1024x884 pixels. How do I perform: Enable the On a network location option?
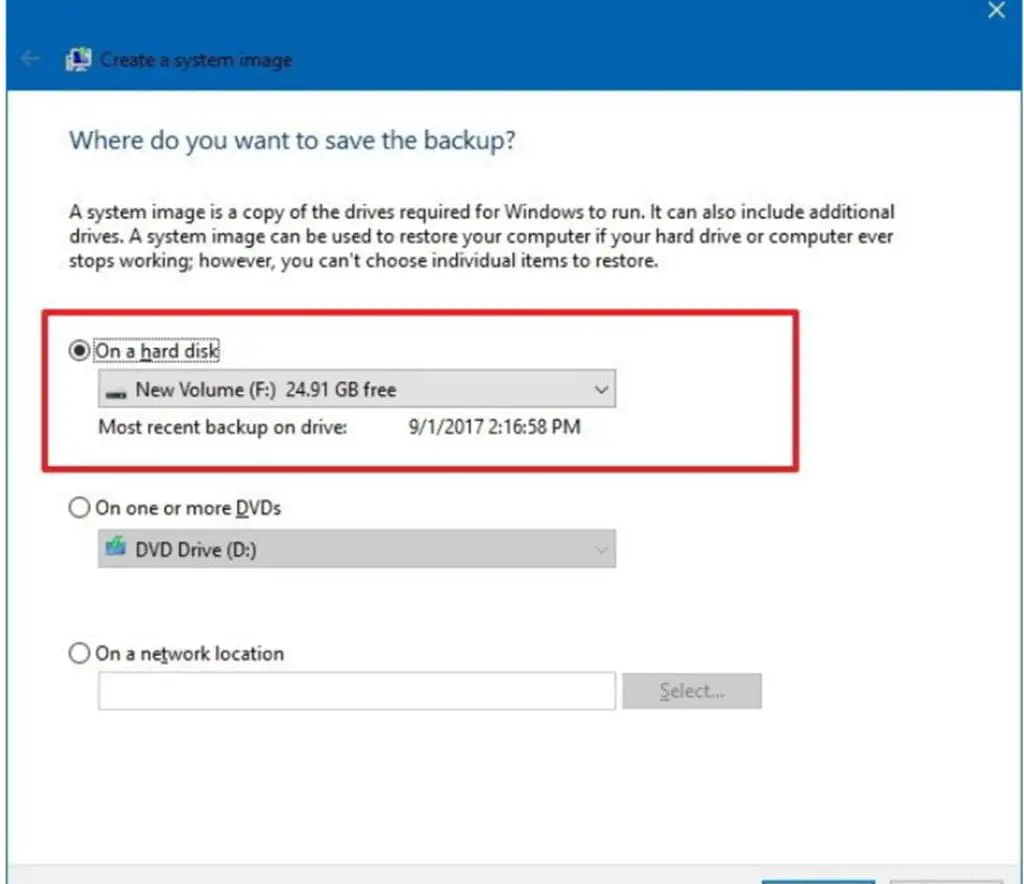coord(79,654)
